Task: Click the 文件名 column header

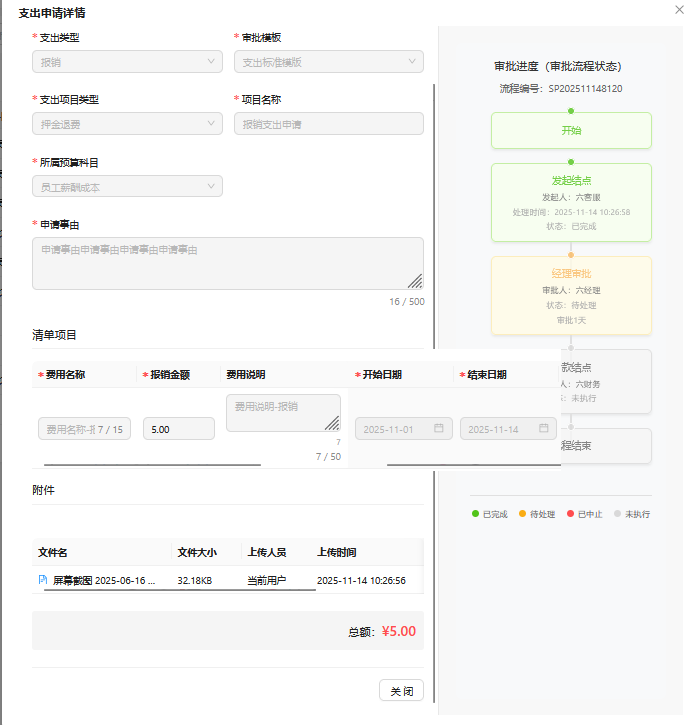Action: [x=53, y=552]
